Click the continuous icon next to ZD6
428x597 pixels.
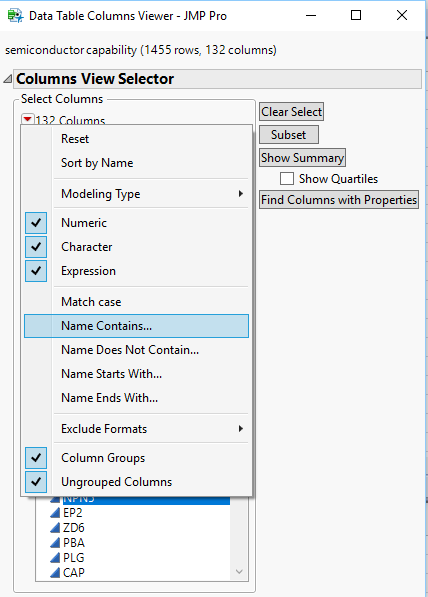pyautogui.click(x=55, y=528)
